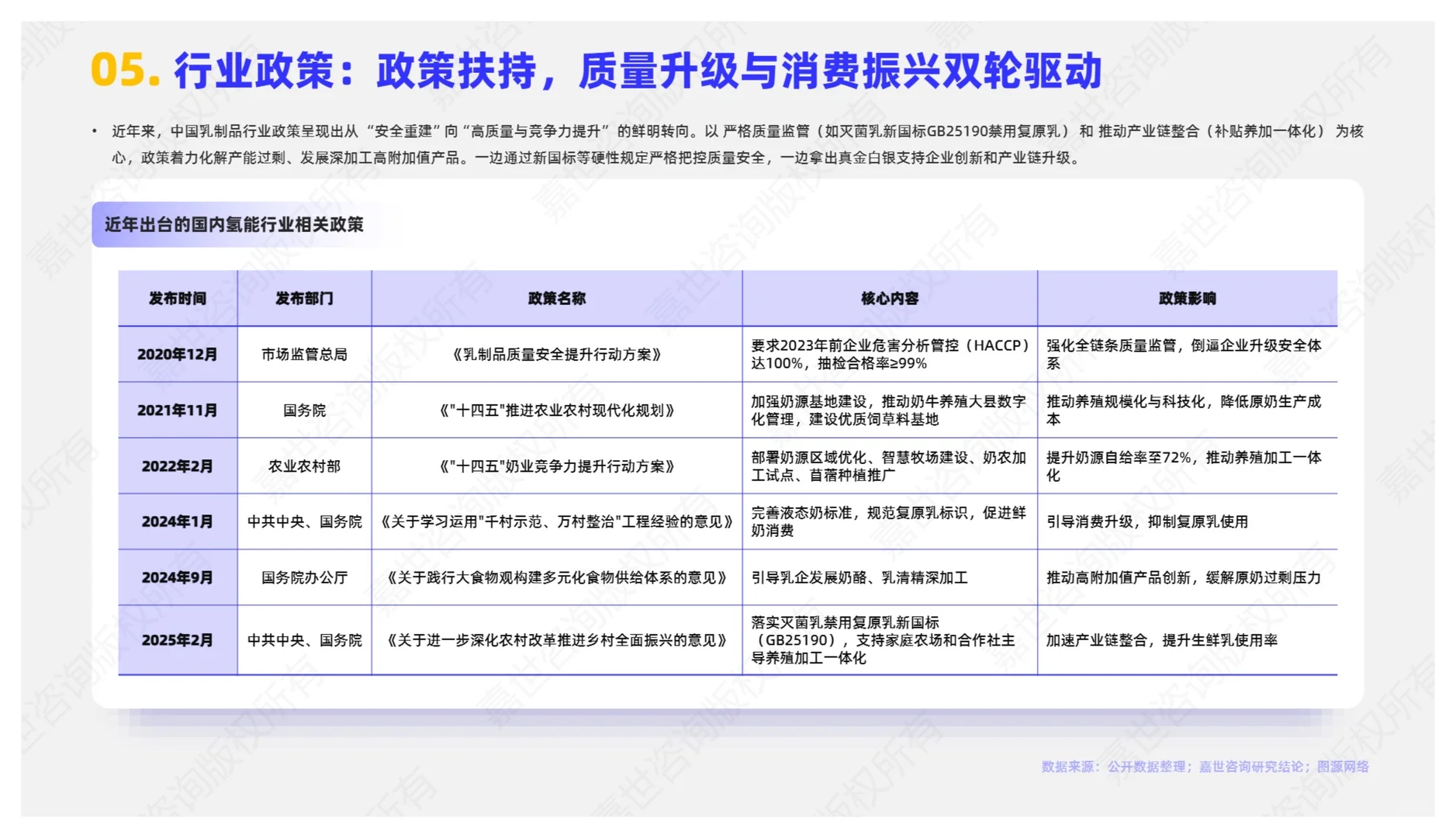Screen dimensions: 1456x838
Task: Click the 发布时间 column header
Action: 177,298
